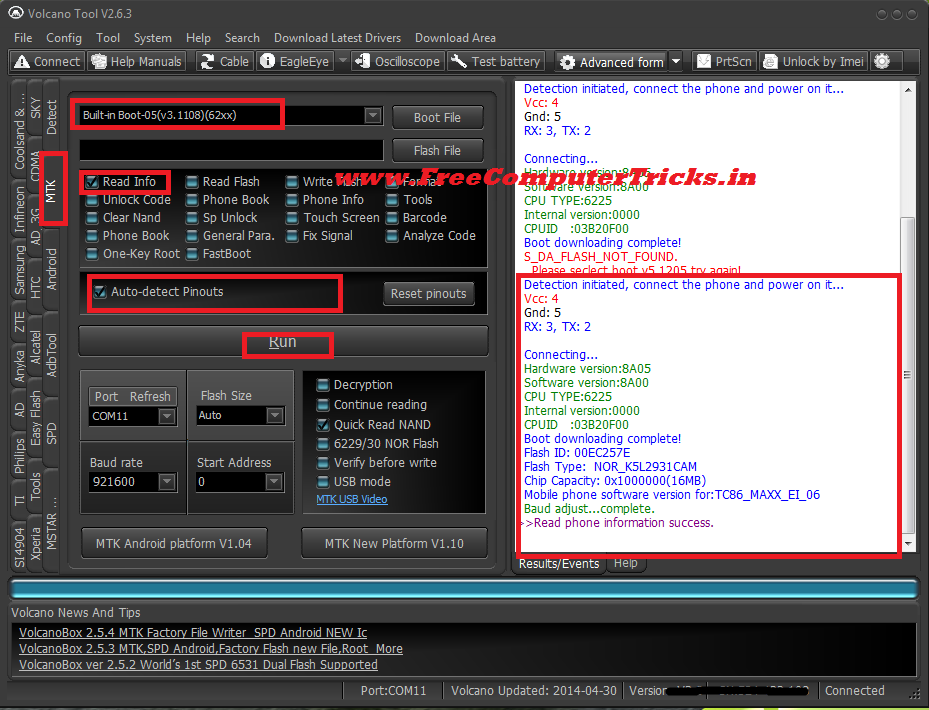929x710 pixels.
Task: Enable the Unlock Code option
Action: coord(92,200)
